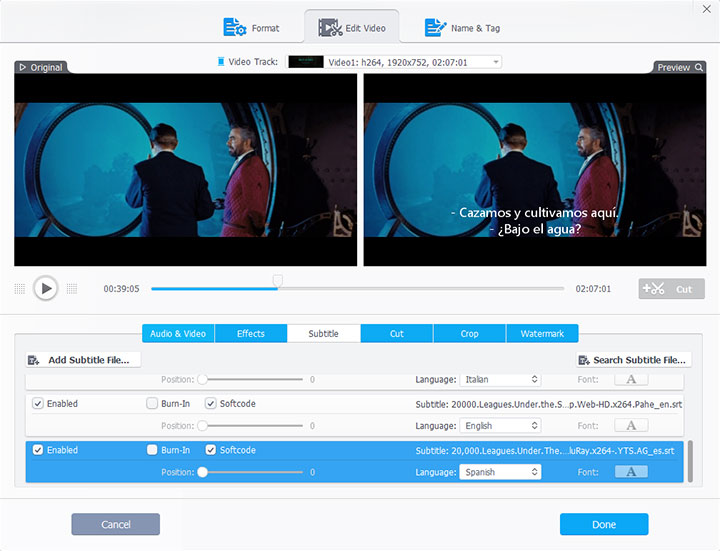Viewport: 720px width, 551px height.
Task: Click the English subtitle position slider
Action: [x=250, y=426]
